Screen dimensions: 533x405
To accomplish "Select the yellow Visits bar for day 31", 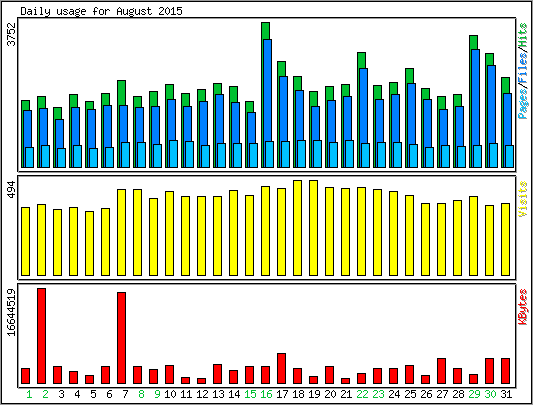I will pyautogui.click(x=505, y=239).
